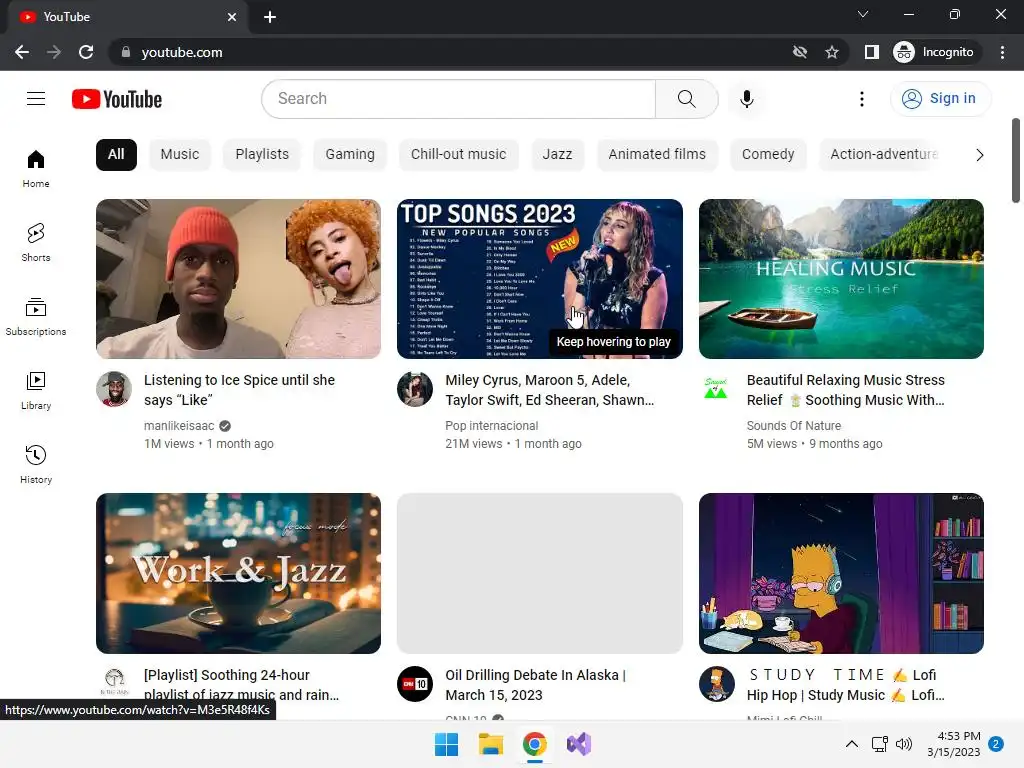This screenshot has width=1024, height=768.
Task: Click the search magnifier button
Action: [x=686, y=99]
